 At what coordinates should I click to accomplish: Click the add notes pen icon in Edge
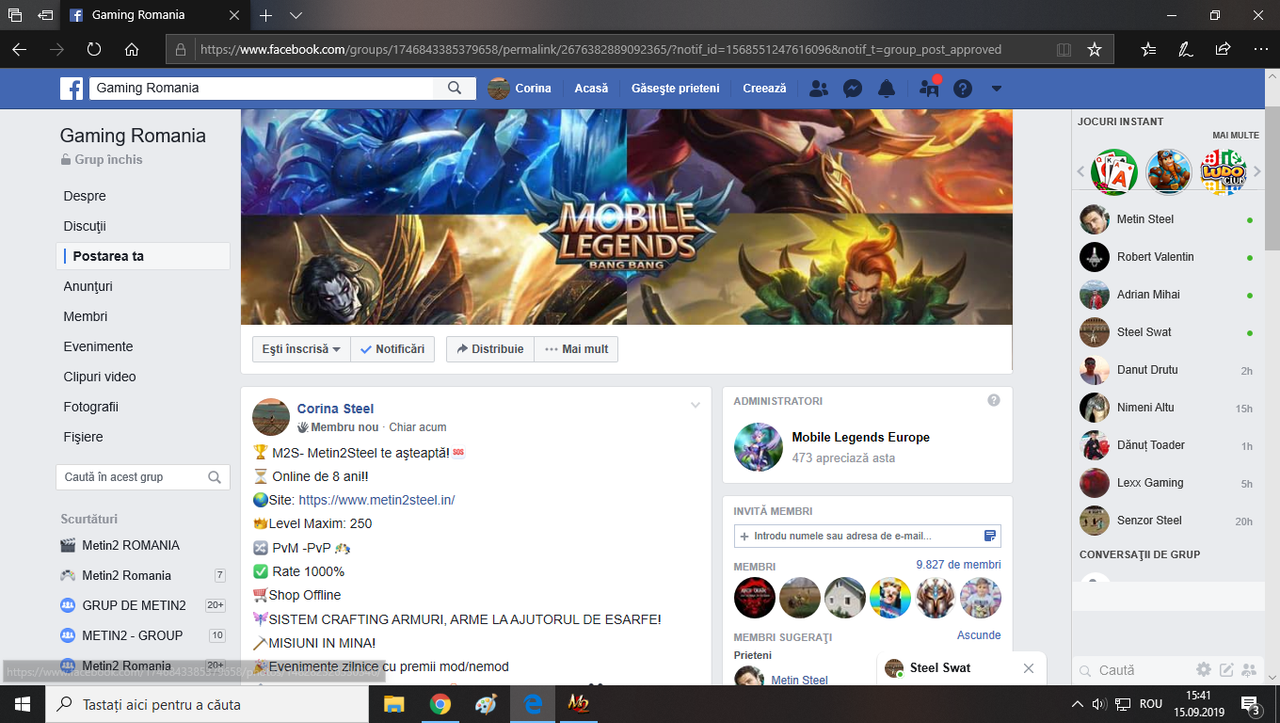[x=1185, y=49]
